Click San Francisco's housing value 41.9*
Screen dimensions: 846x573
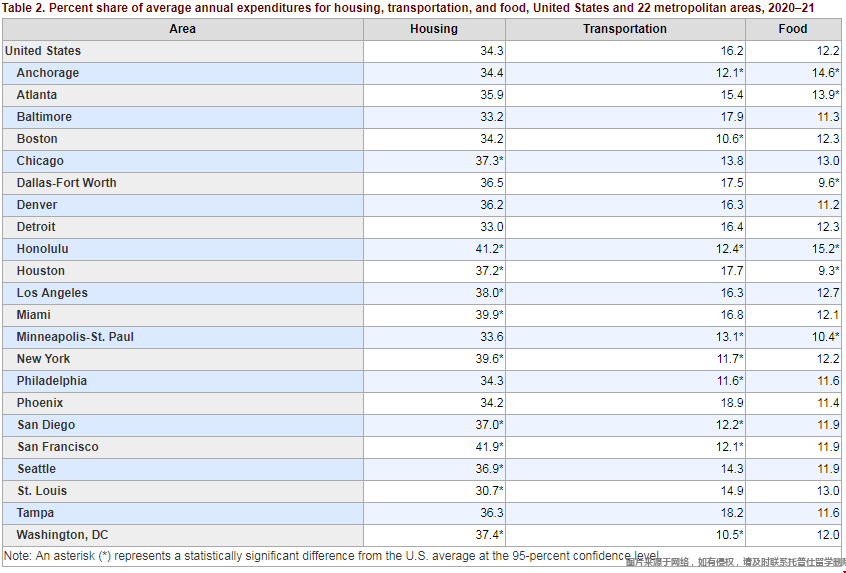click(x=487, y=447)
